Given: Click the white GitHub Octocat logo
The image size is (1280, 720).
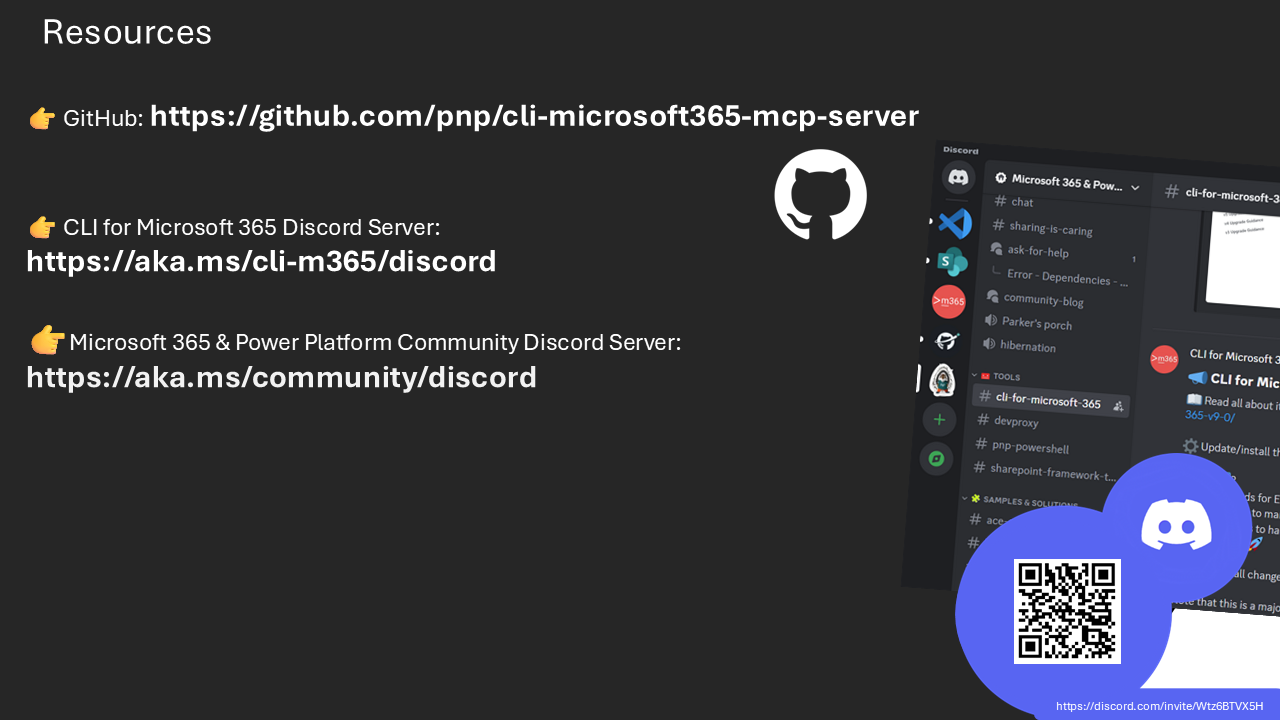Looking at the screenshot, I should coord(820,195).
